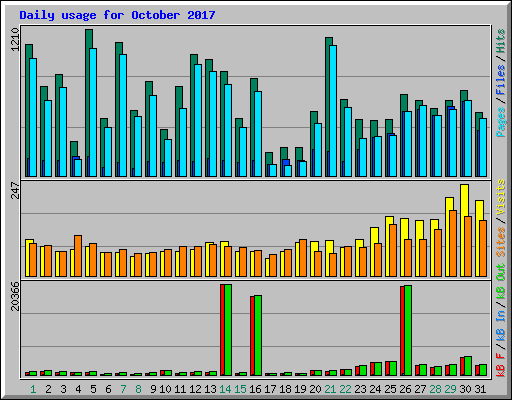Click day 17 on the axis
The width and height of the screenshot is (512, 400).
pos(270,389)
